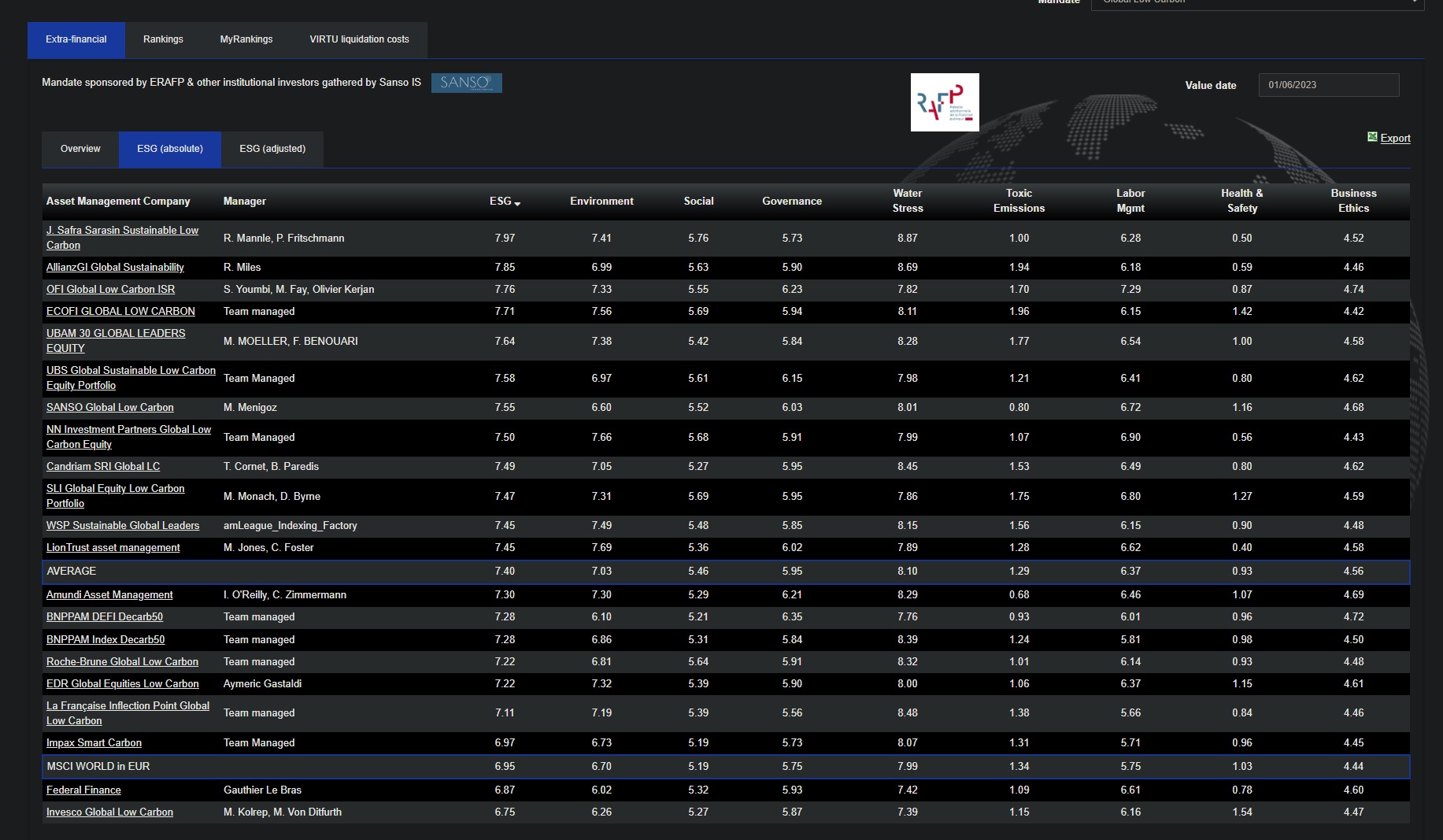Click the mandate sponsor description text

pos(231,83)
